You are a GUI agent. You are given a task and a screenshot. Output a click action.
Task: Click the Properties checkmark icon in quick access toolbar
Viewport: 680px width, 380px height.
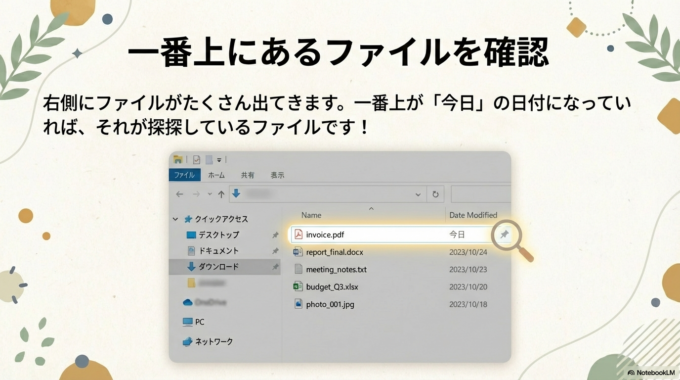pos(196,160)
